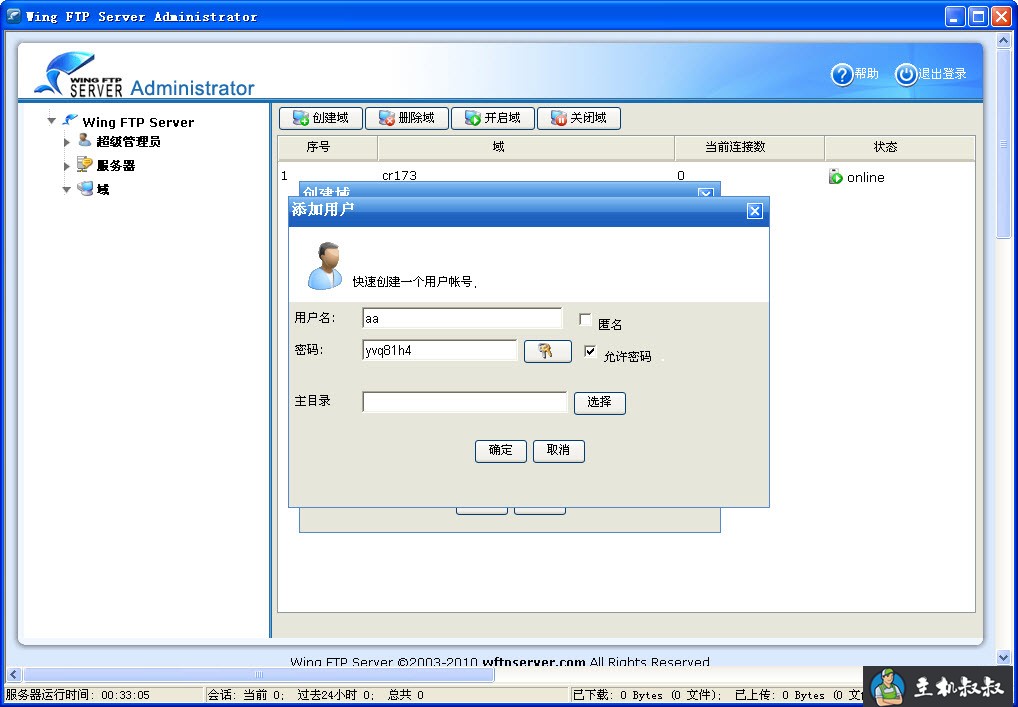Click the 删除域 (delete domain) button
Viewport: 1018px width, 707px height.
[x=406, y=118]
